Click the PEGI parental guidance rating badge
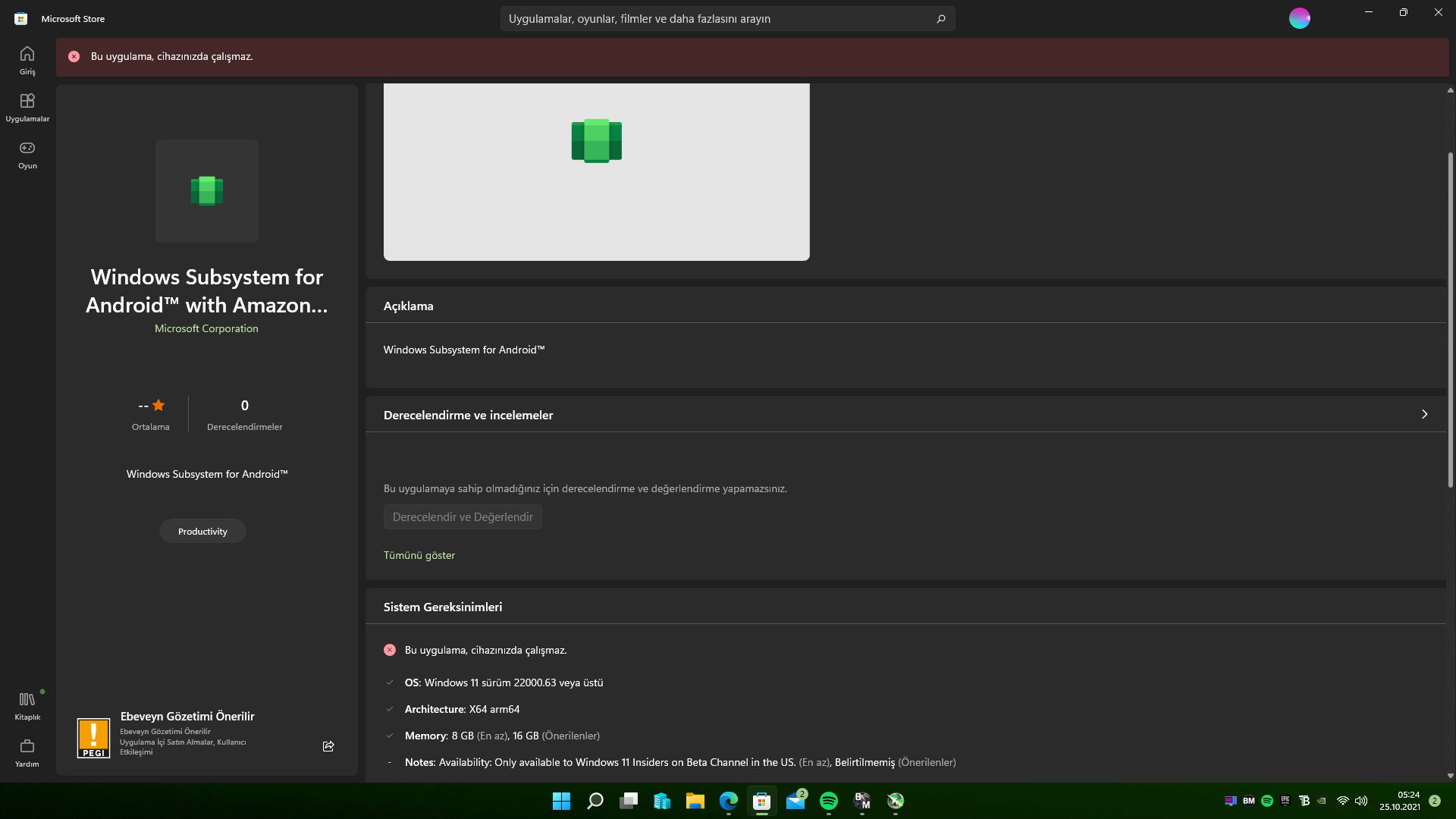This screenshot has height=819, width=1456. (x=93, y=738)
